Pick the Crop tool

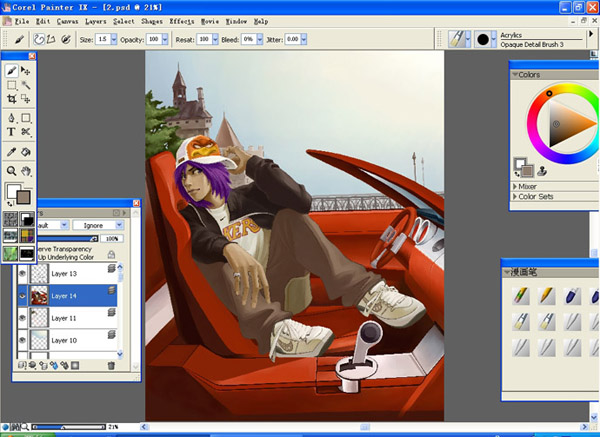[12, 100]
